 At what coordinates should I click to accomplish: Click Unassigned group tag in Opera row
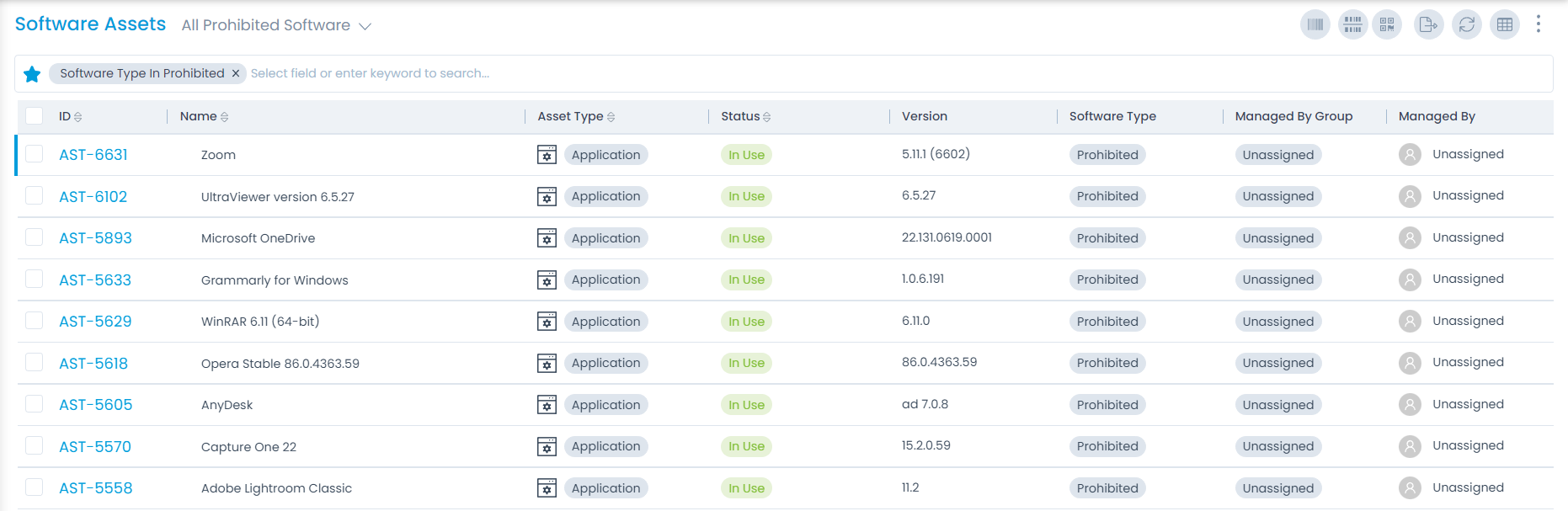tap(1278, 363)
